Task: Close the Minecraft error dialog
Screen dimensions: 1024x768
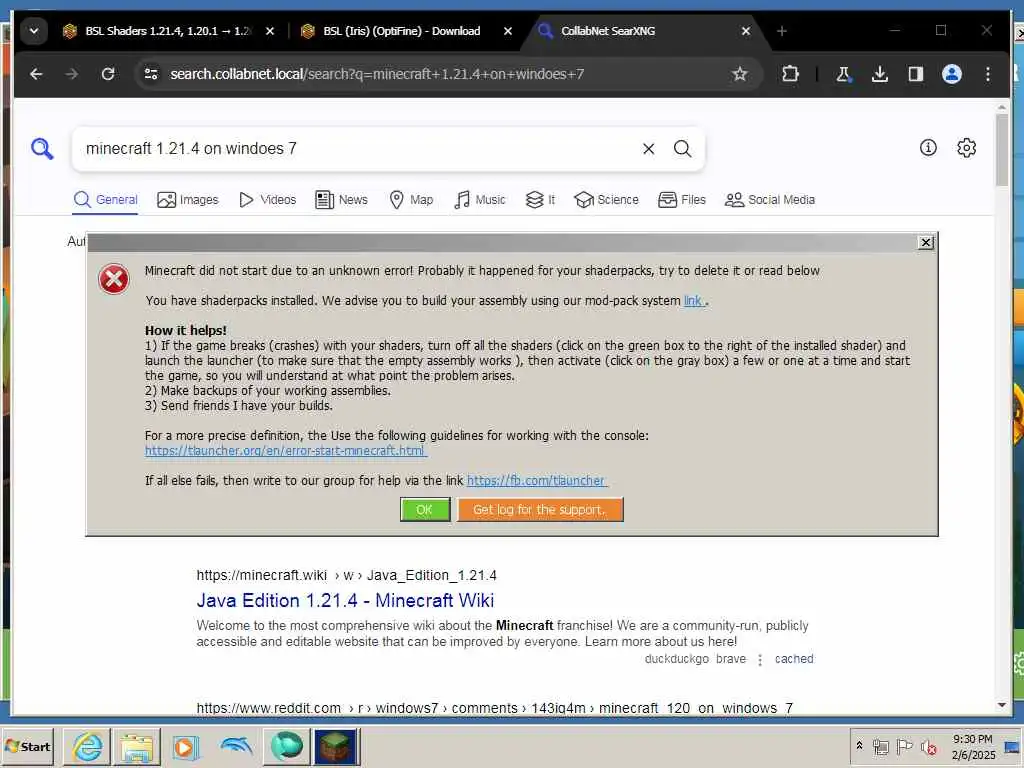Action: [925, 242]
